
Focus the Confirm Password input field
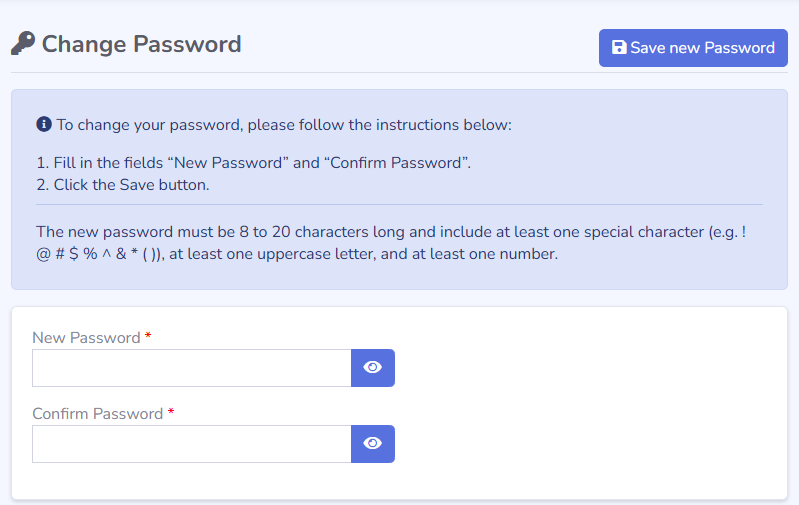(191, 444)
